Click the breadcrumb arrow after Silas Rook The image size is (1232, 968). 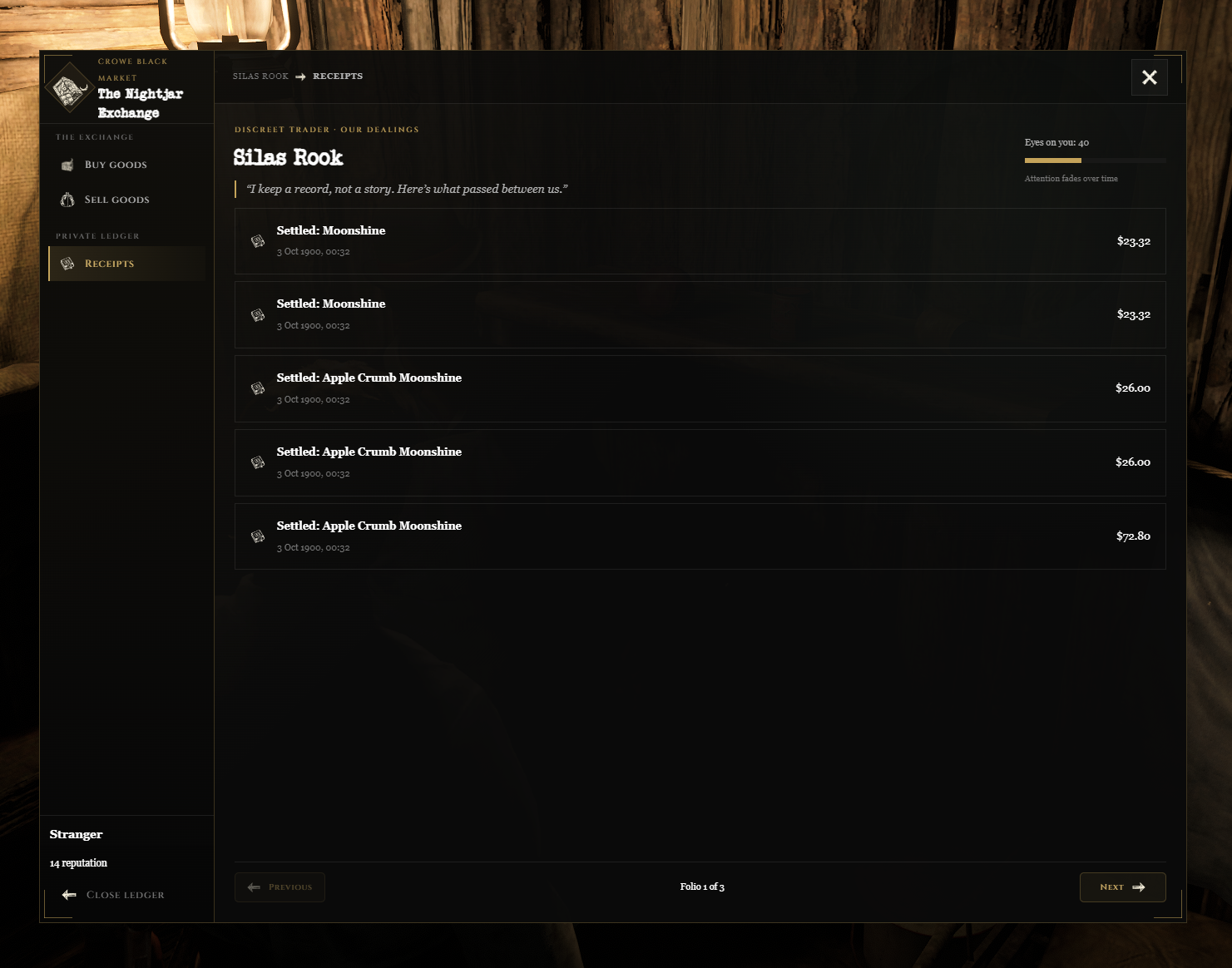300,77
